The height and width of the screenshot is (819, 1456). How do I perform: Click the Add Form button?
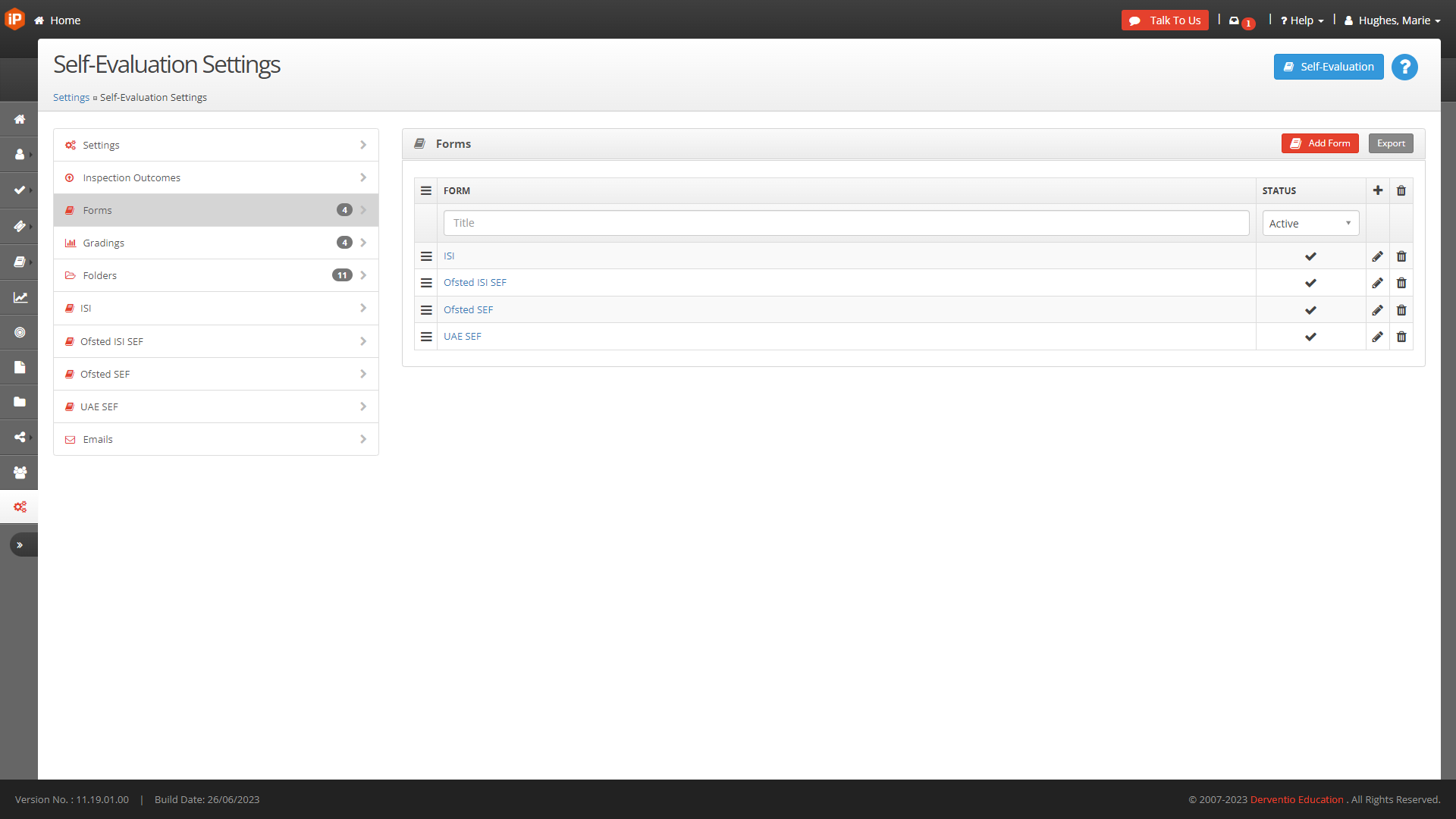[x=1319, y=143]
